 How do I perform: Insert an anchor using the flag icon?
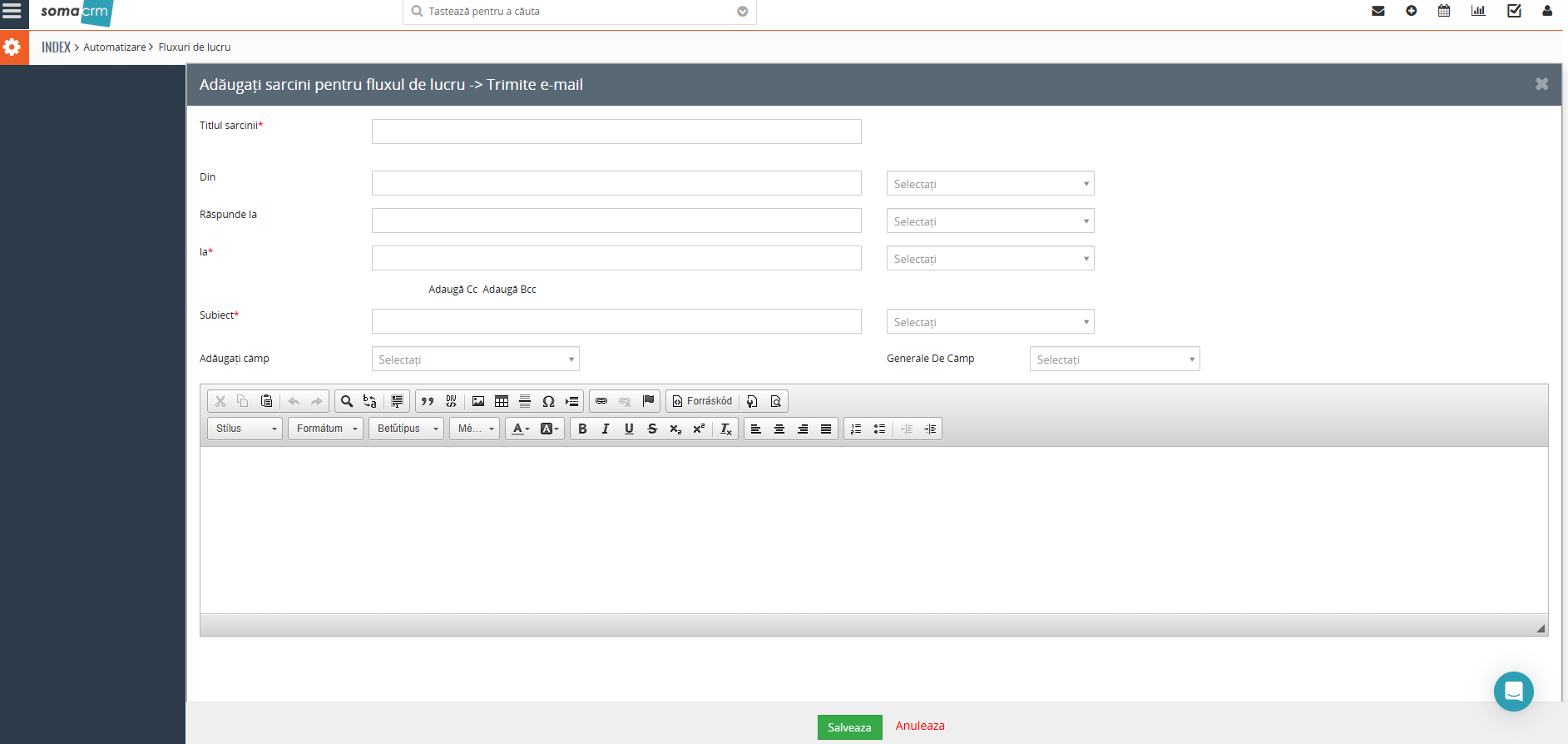point(648,401)
